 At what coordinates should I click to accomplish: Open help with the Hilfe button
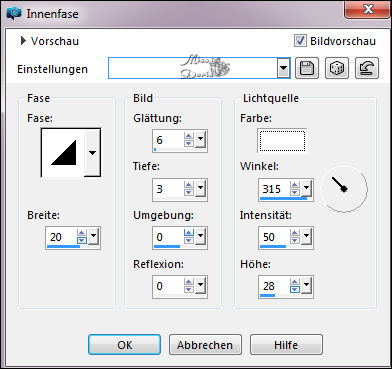click(286, 345)
